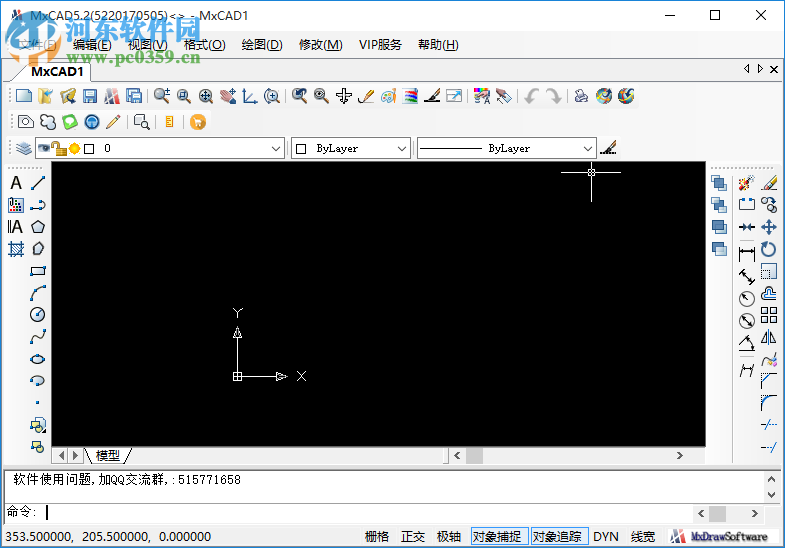Viewport: 785px width, 548px height.
Task: Open the ByLayer linetype dropdown
Action: click(x=588, y=149)
